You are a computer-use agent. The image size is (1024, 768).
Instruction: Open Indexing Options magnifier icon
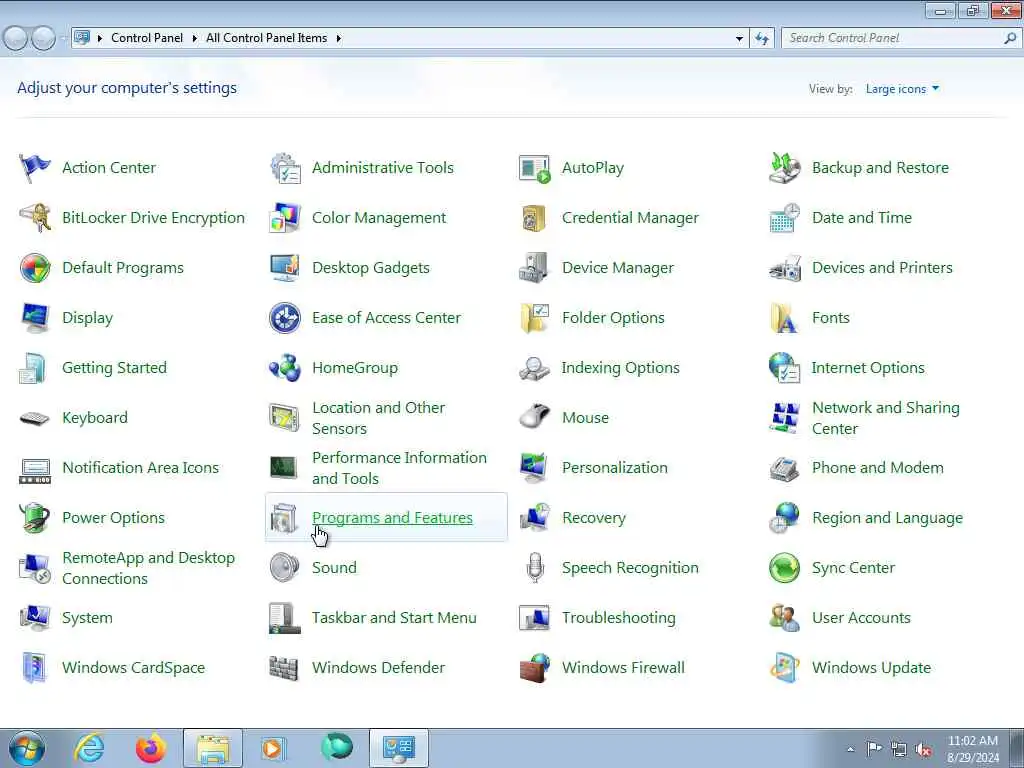pos(534,368)
